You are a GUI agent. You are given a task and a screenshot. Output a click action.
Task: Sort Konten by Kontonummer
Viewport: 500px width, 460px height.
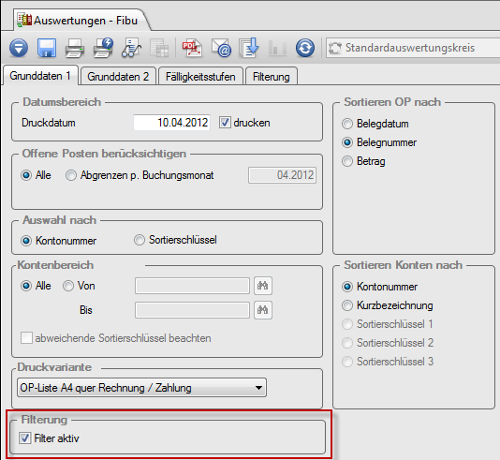pos(347,287)
